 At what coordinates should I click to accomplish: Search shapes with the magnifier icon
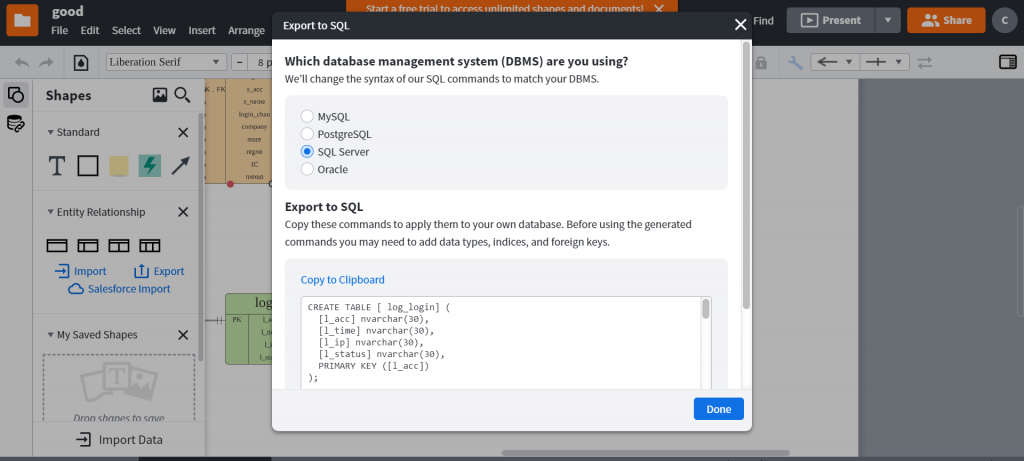coord(182,95)
